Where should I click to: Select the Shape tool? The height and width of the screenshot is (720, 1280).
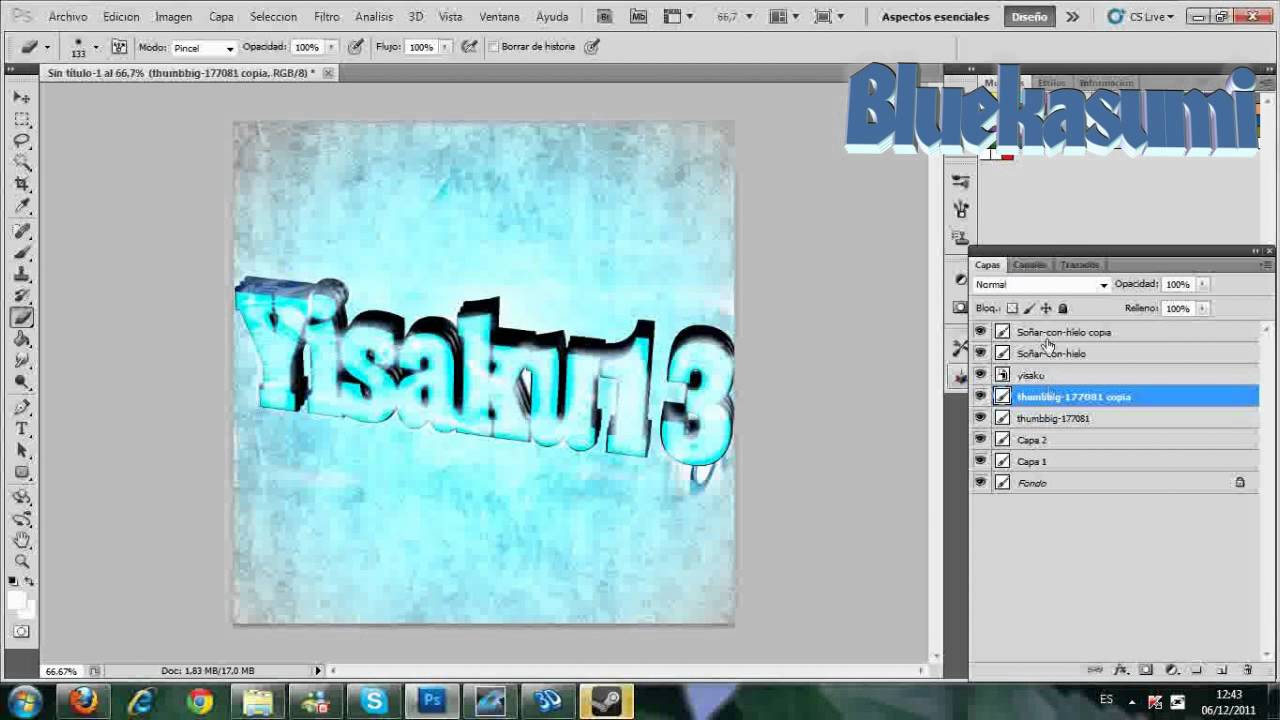click(x=22, y=473)
